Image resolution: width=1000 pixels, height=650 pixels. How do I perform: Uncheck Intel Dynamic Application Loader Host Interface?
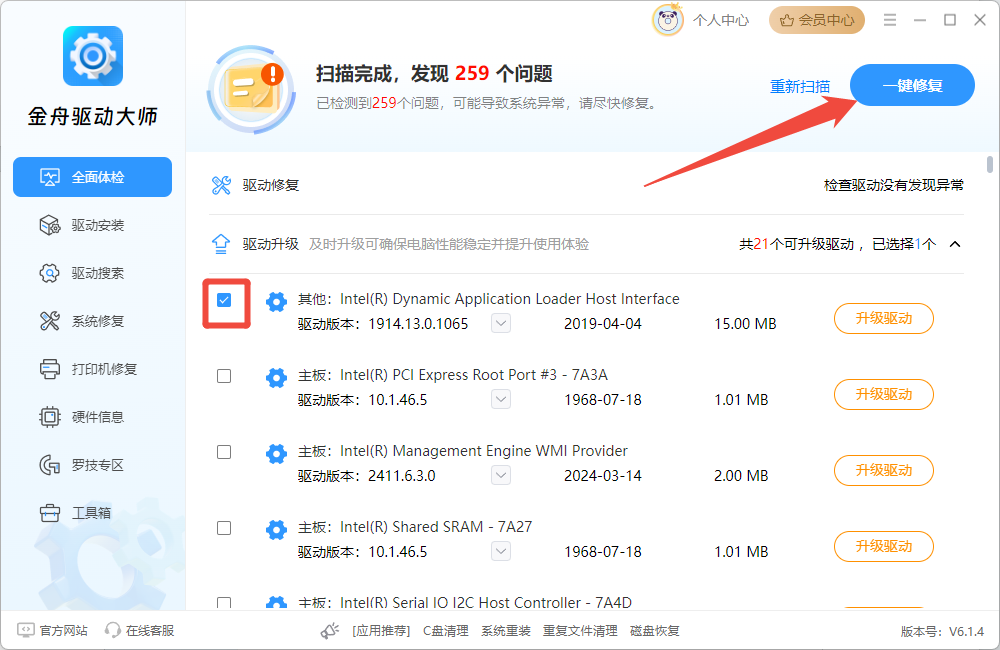click(224, 300)
